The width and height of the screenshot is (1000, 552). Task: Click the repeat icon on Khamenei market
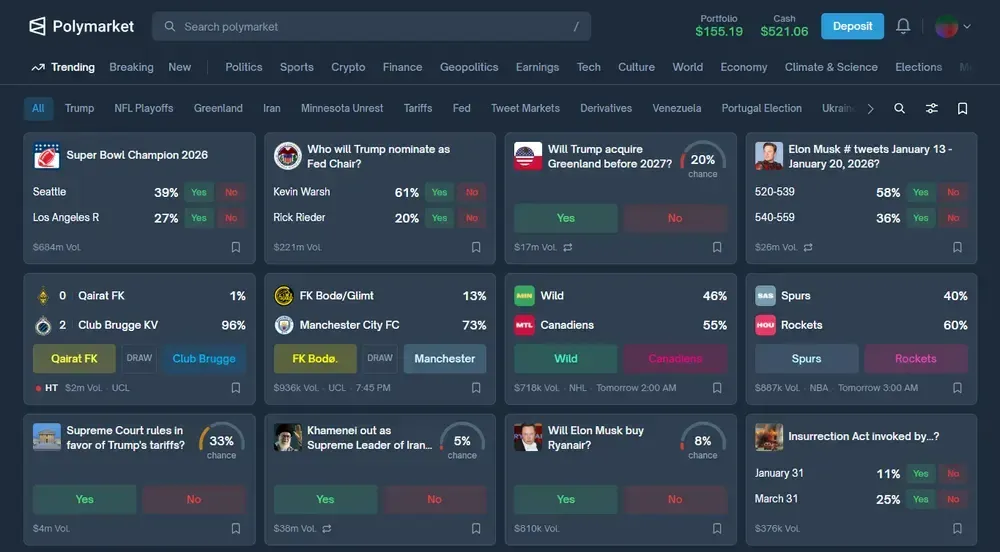pyautogui.click(x=327, y=528)
